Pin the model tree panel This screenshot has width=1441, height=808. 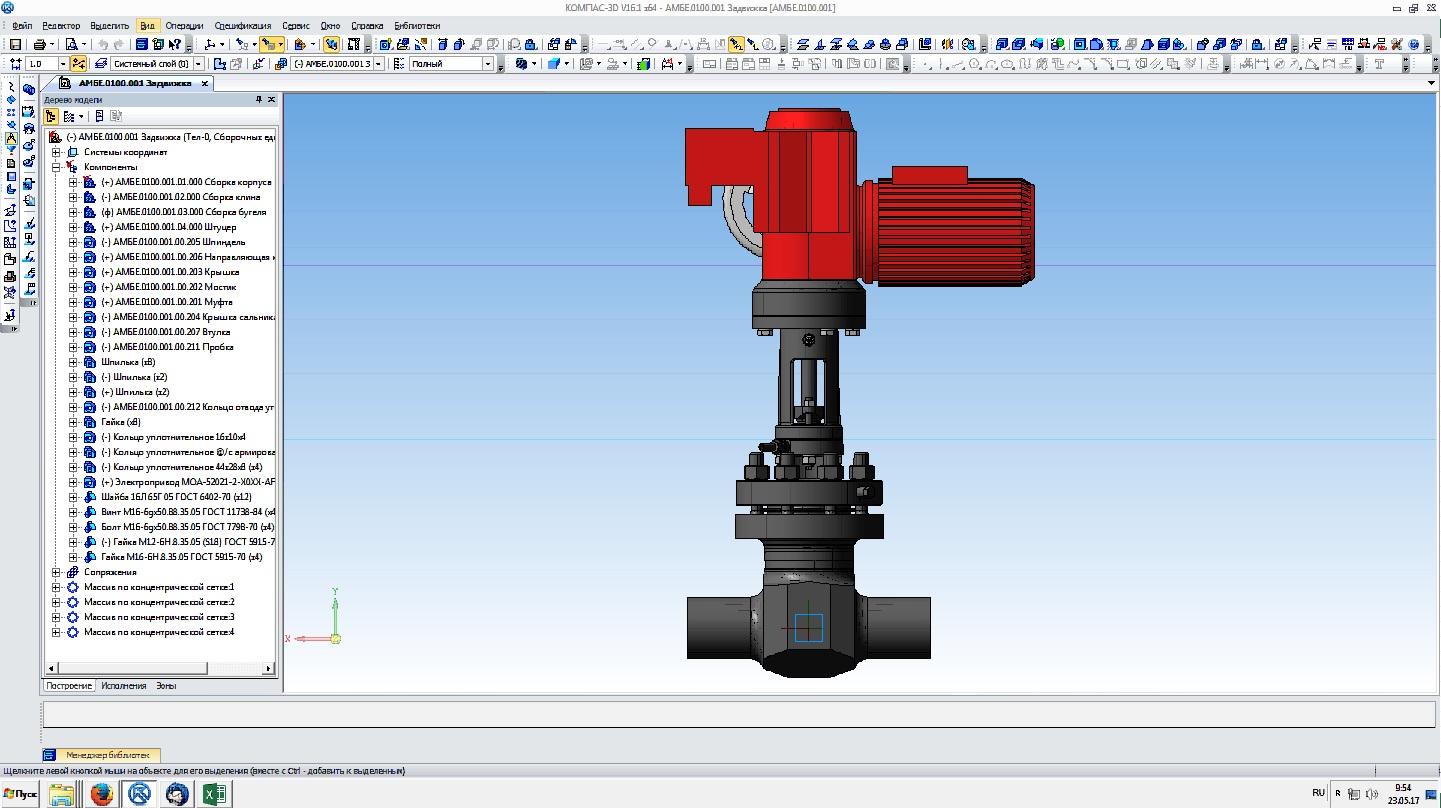(258, 100)
